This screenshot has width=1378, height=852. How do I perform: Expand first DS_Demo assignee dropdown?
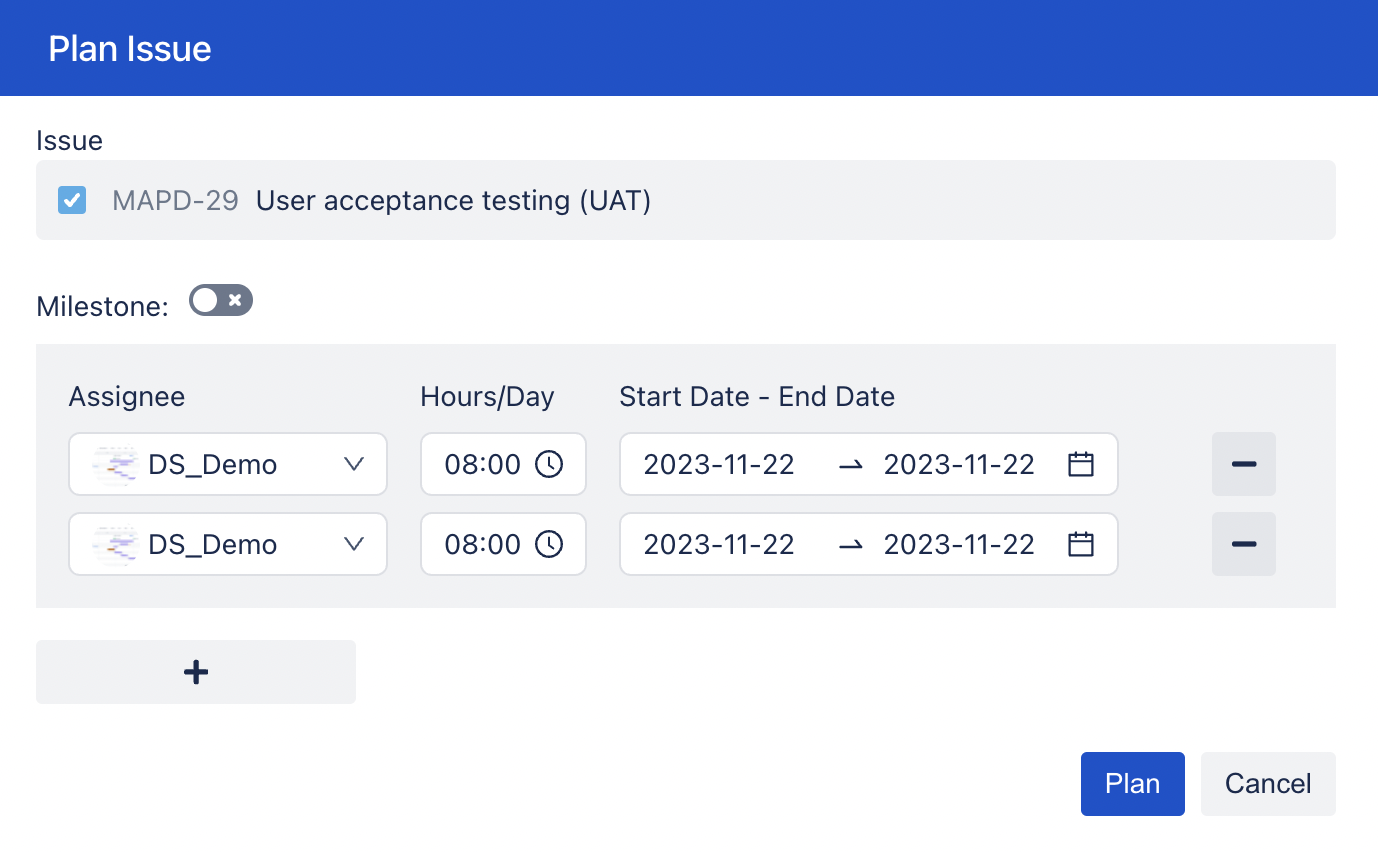228,464
